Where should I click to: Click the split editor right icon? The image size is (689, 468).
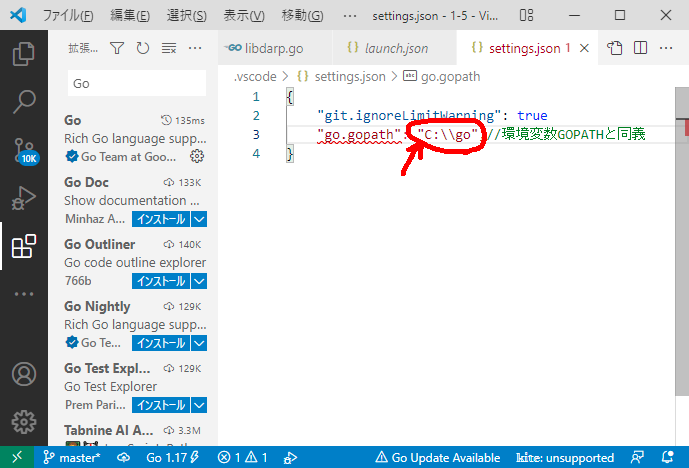pos(640,48)
